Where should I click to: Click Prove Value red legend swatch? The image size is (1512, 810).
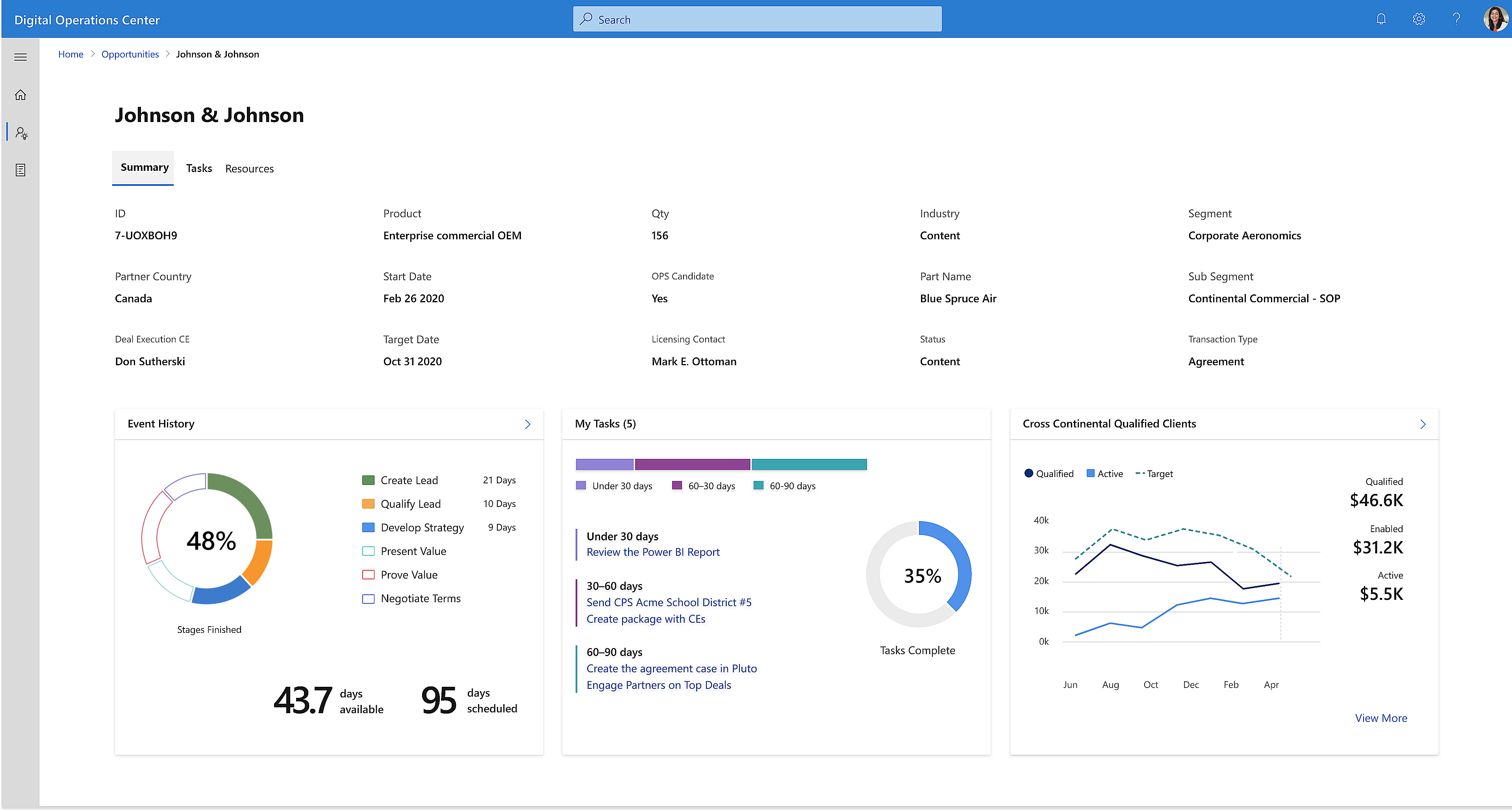click(368, 575)
